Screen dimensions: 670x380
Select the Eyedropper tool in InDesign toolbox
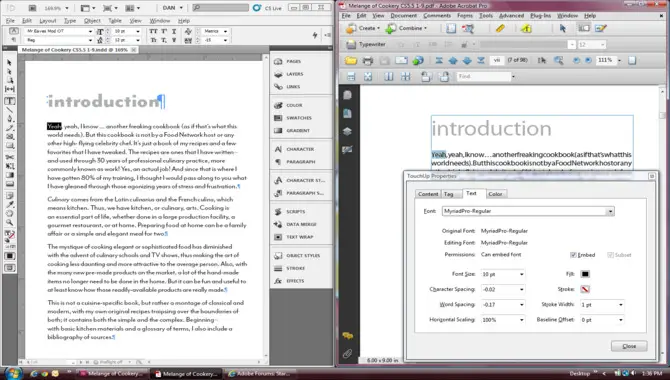pos(9,204)
